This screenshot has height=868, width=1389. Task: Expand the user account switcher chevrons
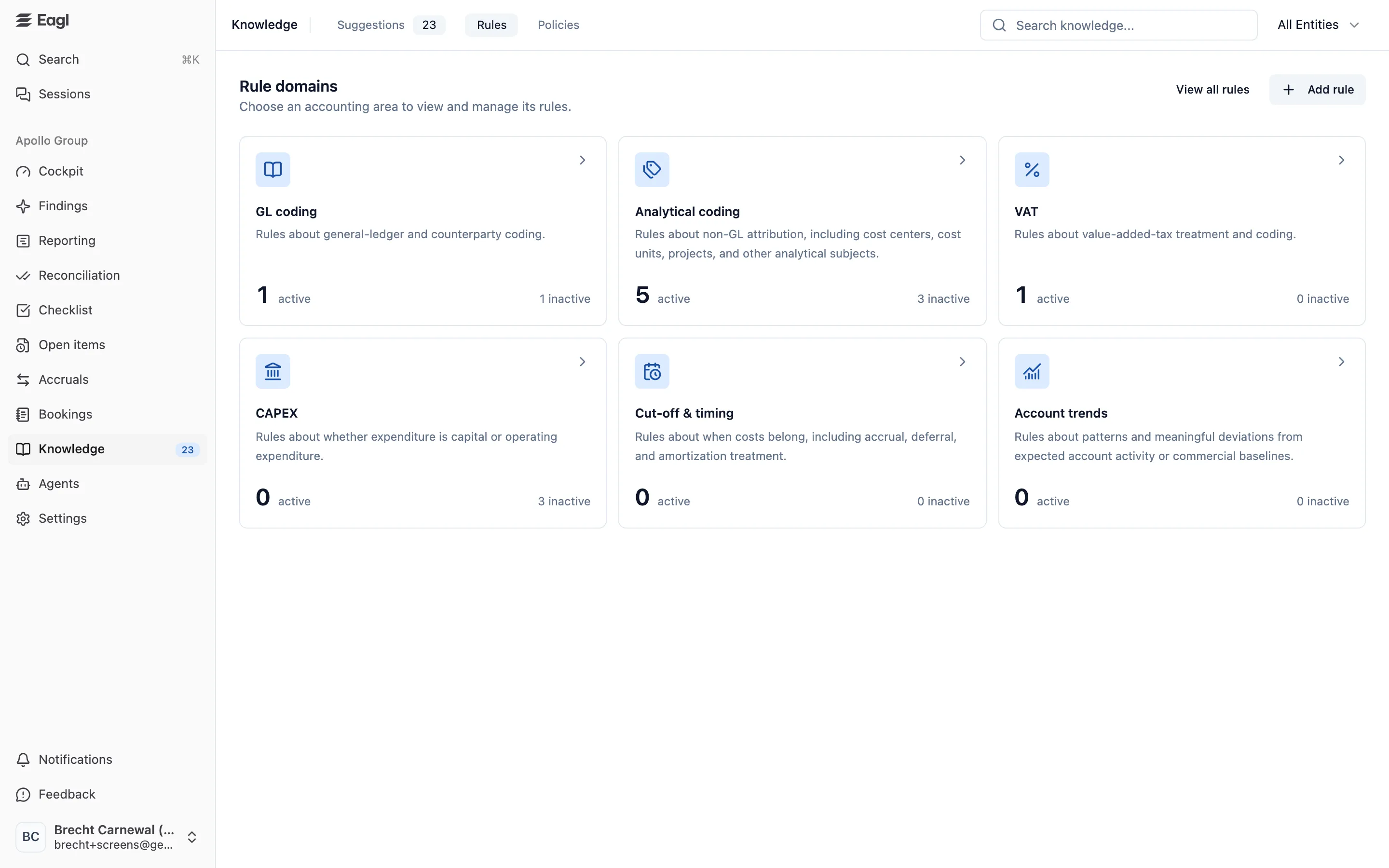pyautogui.click(x=191, y=838)
